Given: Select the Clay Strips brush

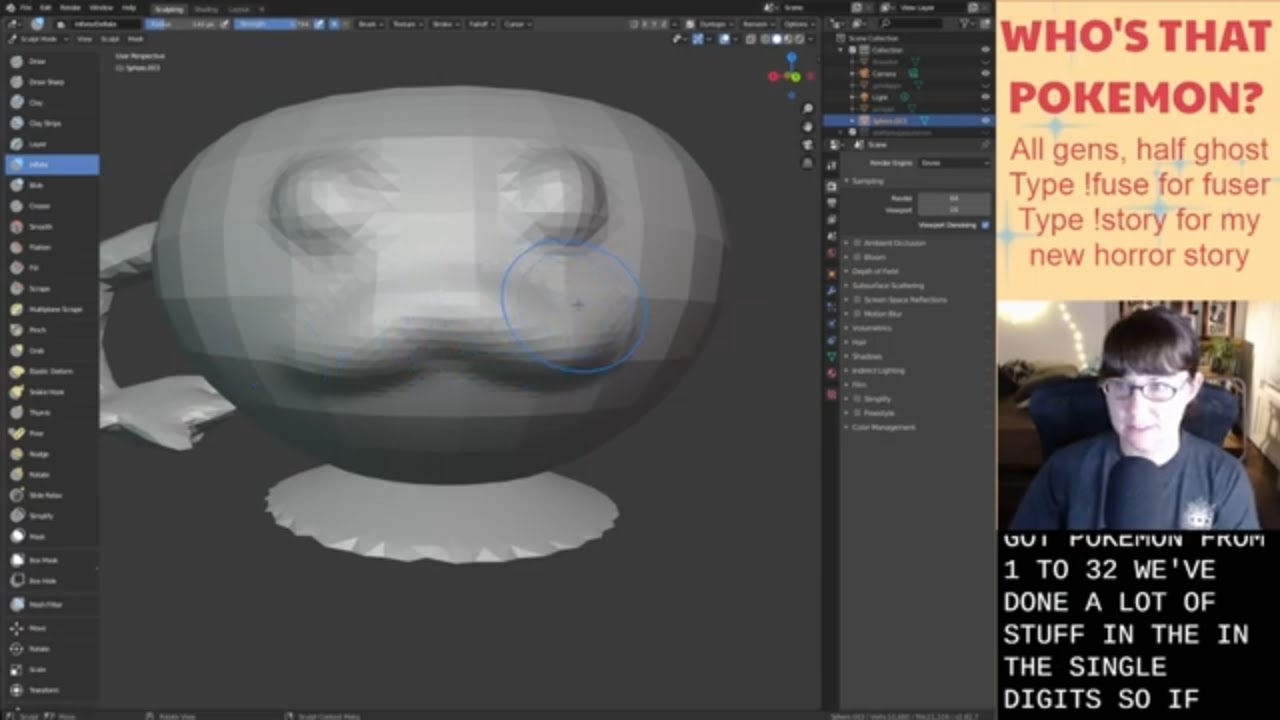Looking at the screenshot, I should (x=50, y=123).
